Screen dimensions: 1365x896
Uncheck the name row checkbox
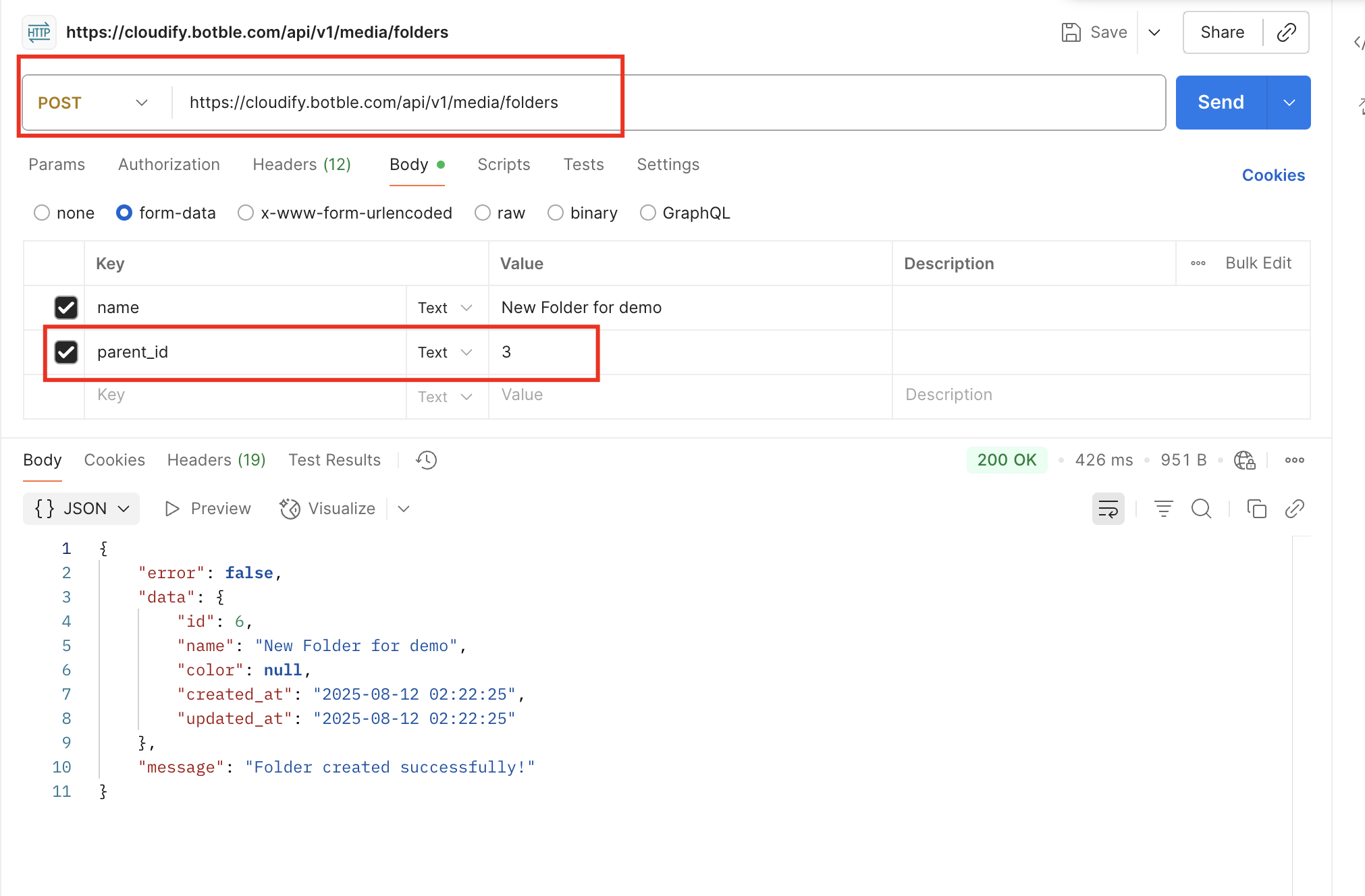[x=66, y=308]
